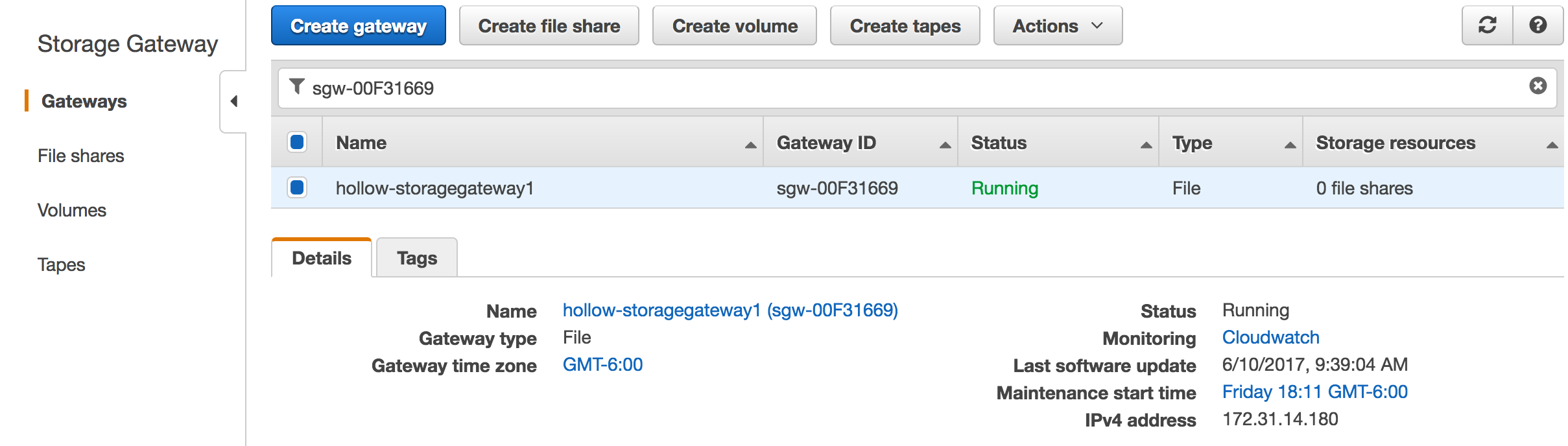Uncheck the hollow-storagegateway1 row checkbox
Image resolution: width=1568 pixels, height=446 pixels.
[297, 187]
